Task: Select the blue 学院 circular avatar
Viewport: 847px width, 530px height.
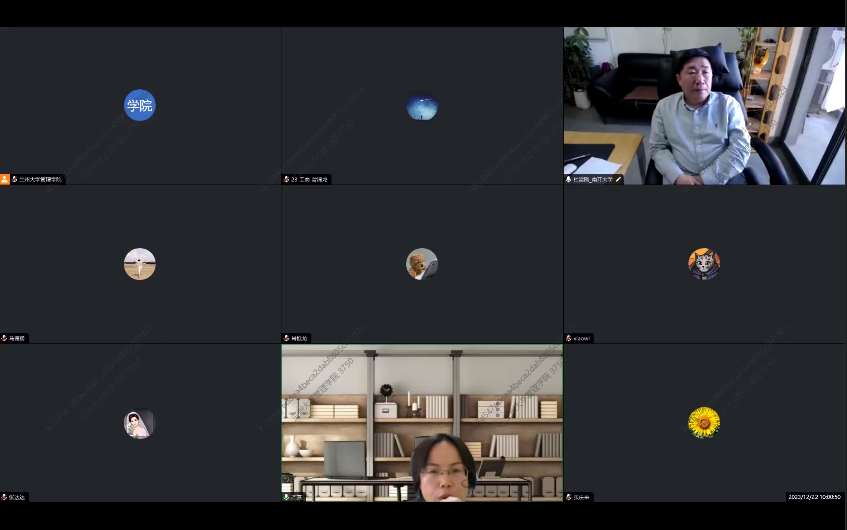Action: point(140,105)
